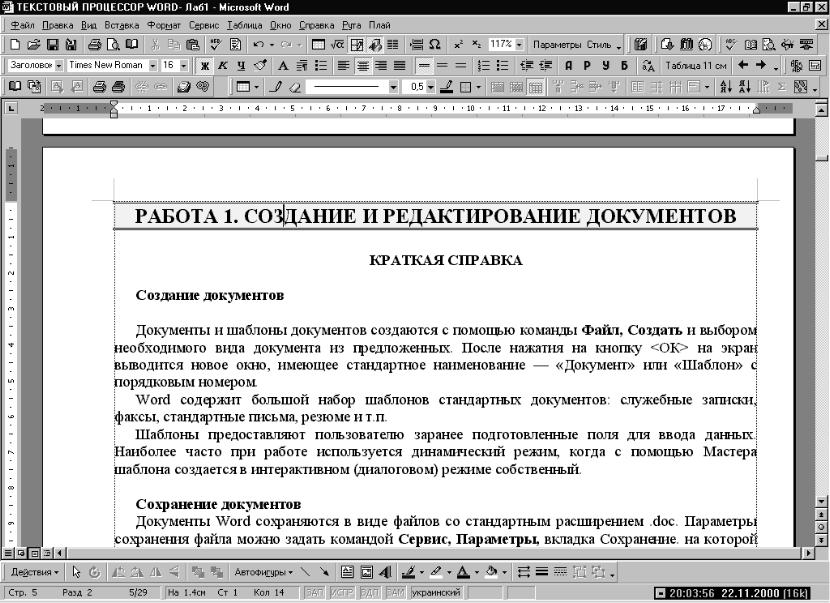The height and width of the screenshot is (603, 830).
Task: Apply superscript formatting
Action: click(x=458, y=44)
